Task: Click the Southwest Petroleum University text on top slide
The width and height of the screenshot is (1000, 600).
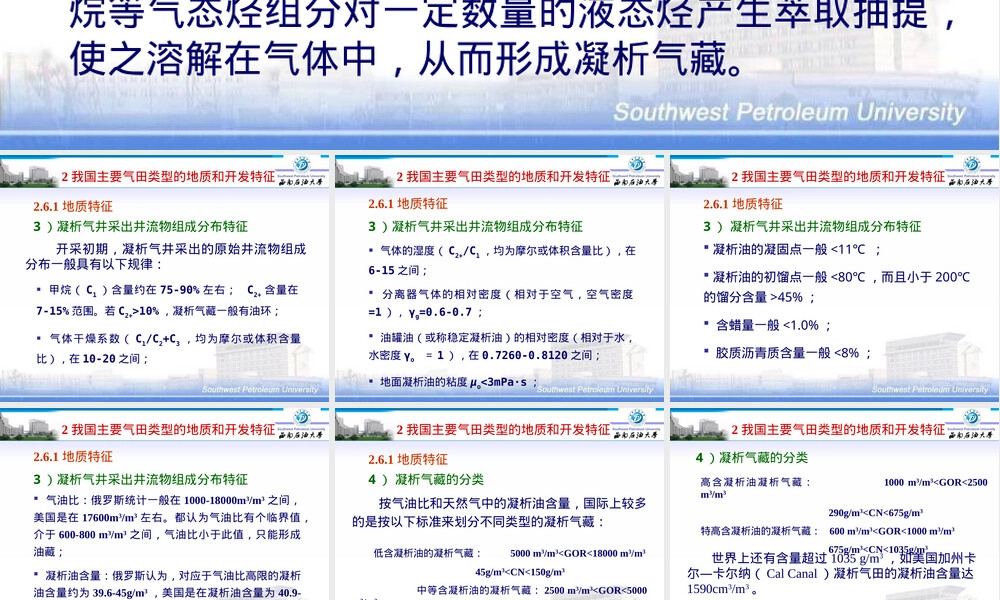Action: pyautogui.click(x=790, y=112)
